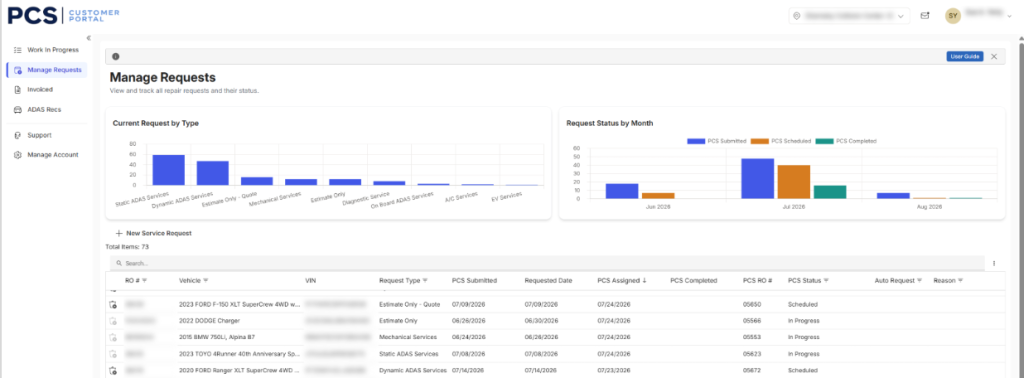The image size is (1024, 378).
Task: Click the Dynamic ADAS Services chart bar
Action: pos(213,173)
